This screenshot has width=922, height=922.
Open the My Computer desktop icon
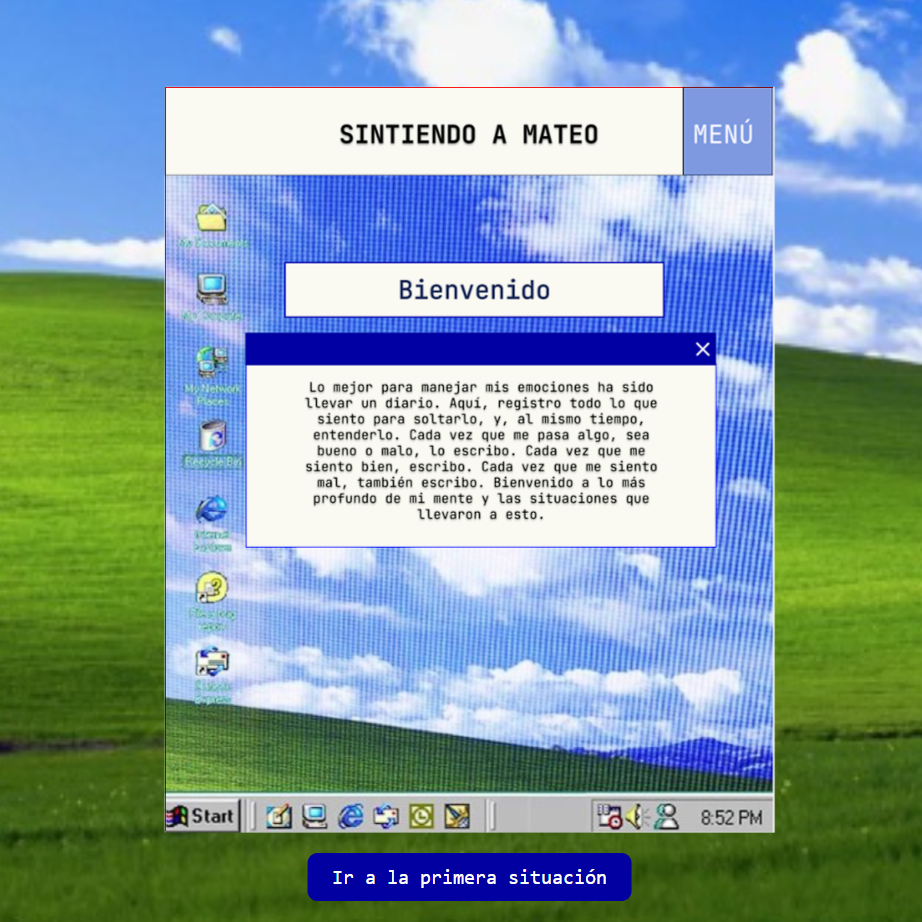pyautogui.click(x=211, y=291)
